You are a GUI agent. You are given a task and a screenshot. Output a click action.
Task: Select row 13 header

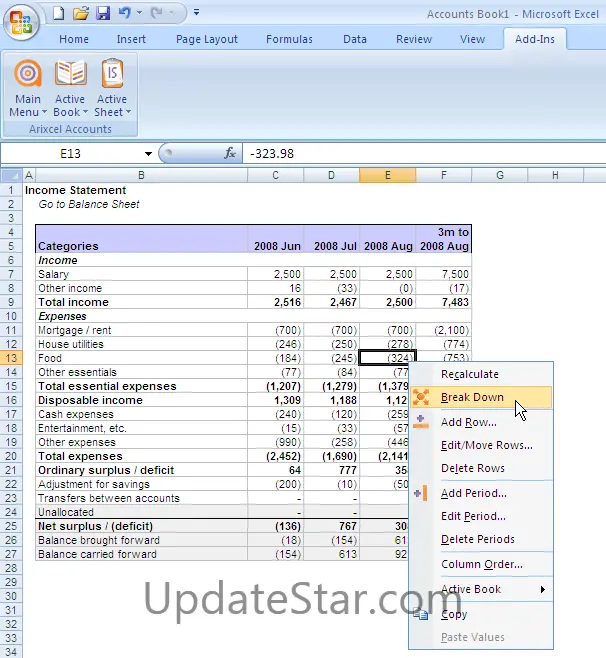[11, 358]
